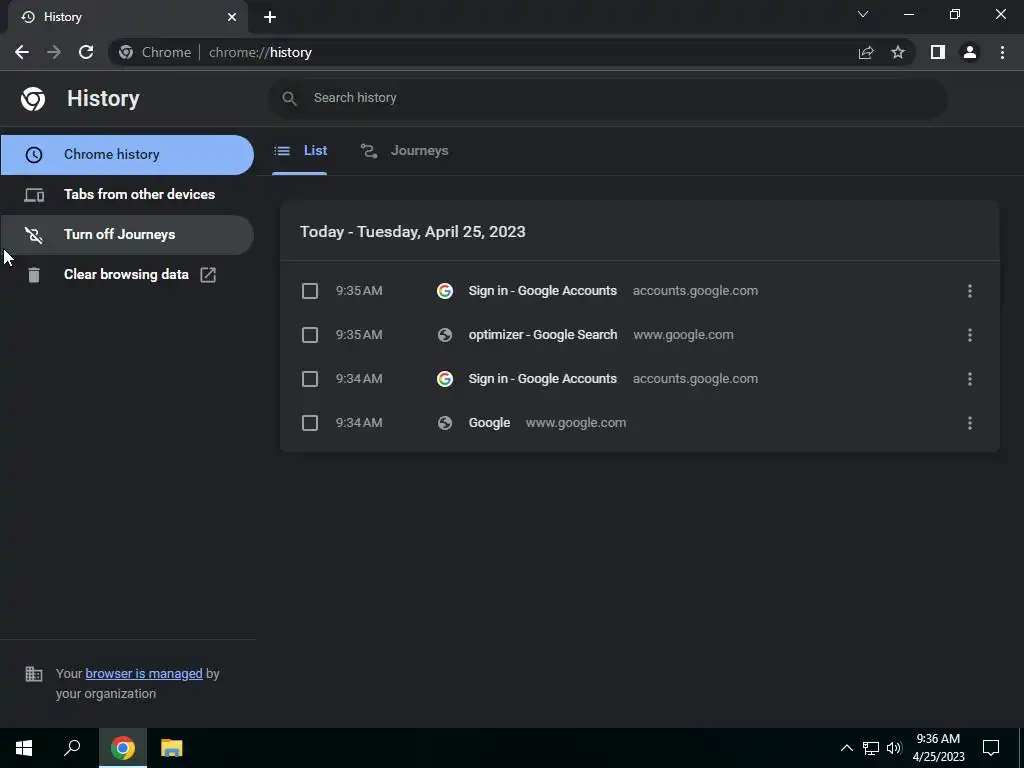This screenshot has height=768, width=1024.
Task: Click Google favicon on 9:35 AM Sign in row
Action: tap(445, 291)
